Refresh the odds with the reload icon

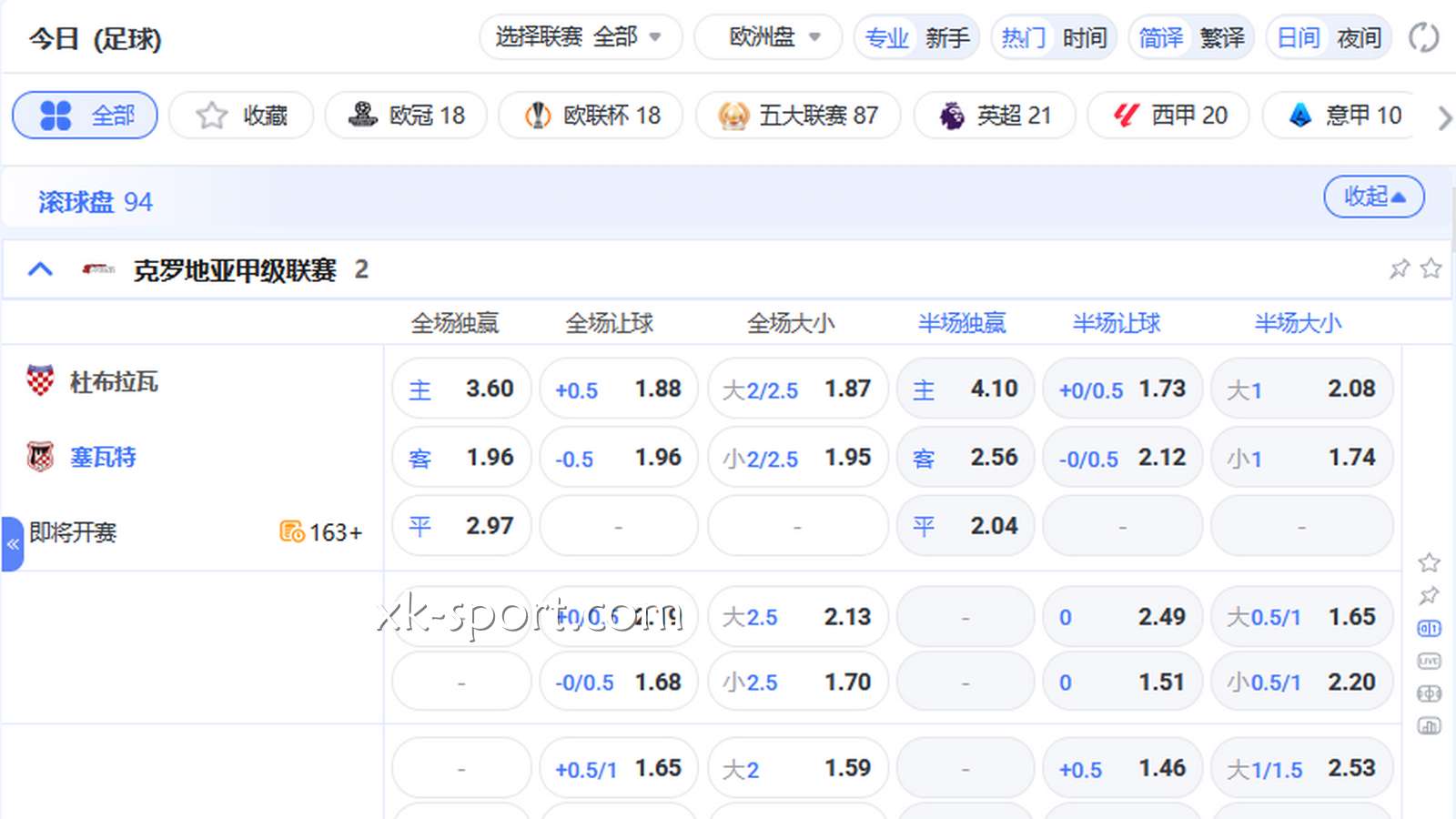coord(1424,38)
